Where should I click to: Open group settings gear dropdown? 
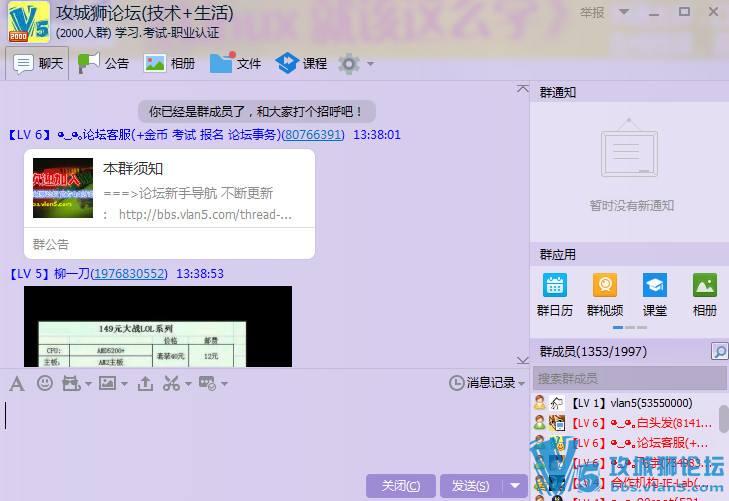(x=355, y=64)
